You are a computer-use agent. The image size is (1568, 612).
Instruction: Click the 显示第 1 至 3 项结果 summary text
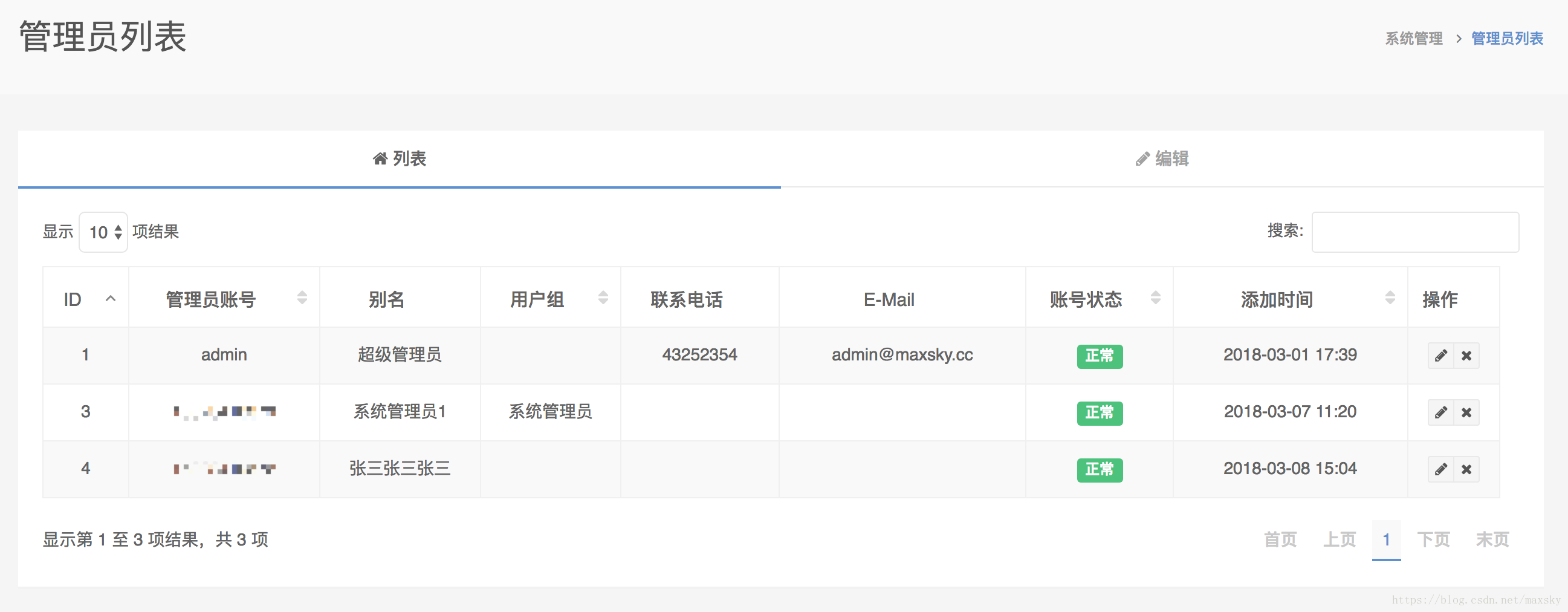[155, 539]
